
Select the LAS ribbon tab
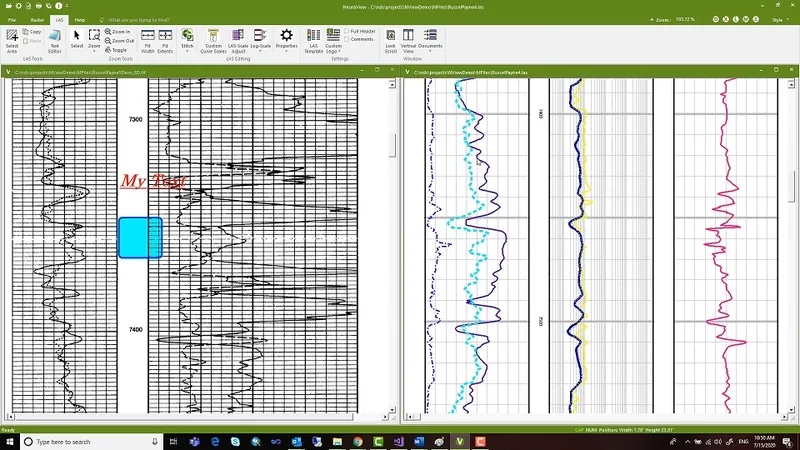click(x=59, y=20)
